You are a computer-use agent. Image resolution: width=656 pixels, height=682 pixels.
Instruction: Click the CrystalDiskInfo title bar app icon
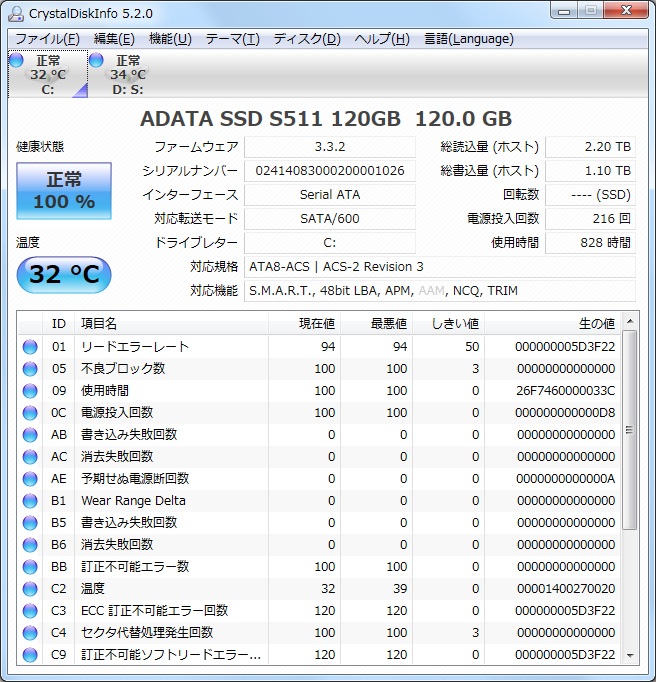(16, 13)
